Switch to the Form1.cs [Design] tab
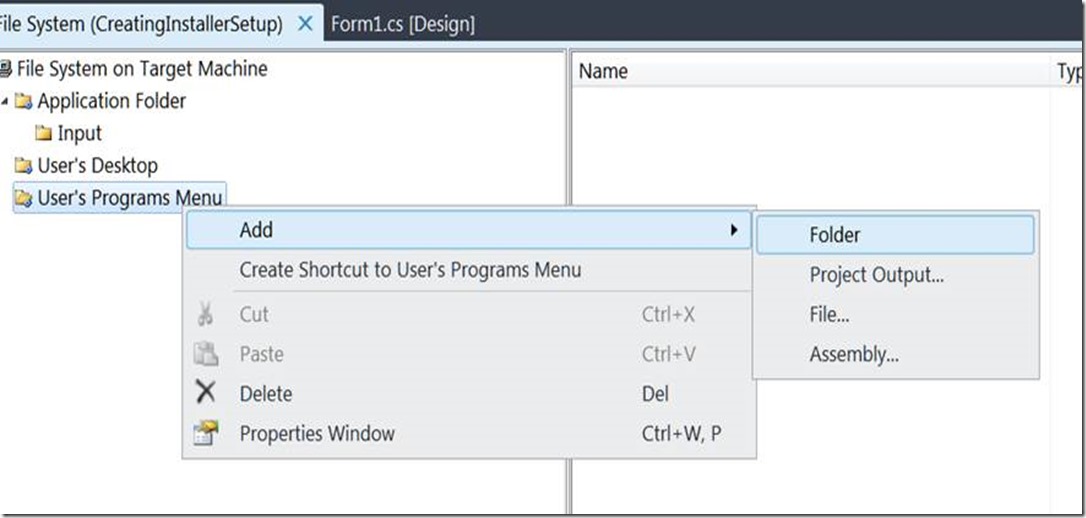The width and height of the screenshot is (1086, 518). click(402, 24)
